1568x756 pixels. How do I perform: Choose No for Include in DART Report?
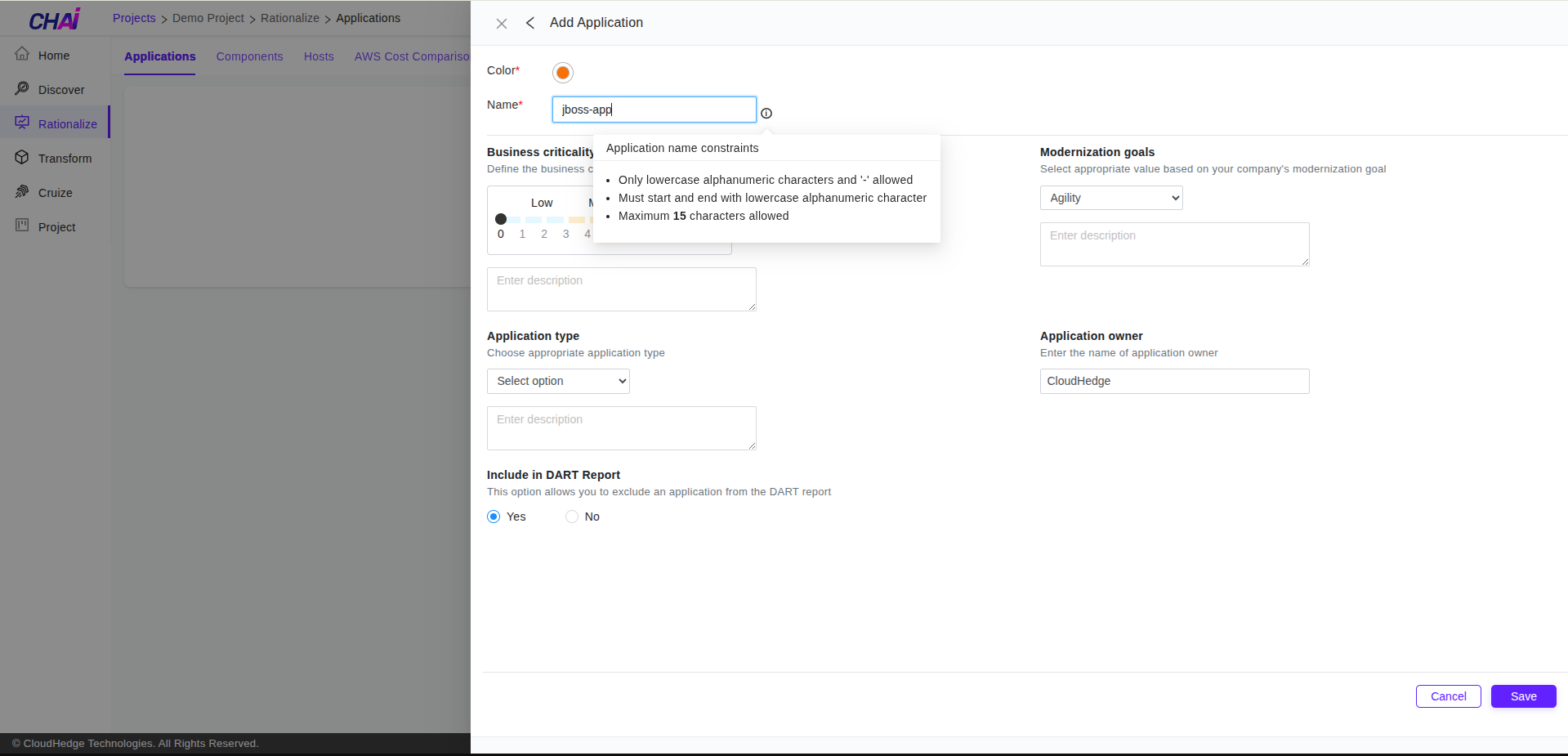point(572,517)
